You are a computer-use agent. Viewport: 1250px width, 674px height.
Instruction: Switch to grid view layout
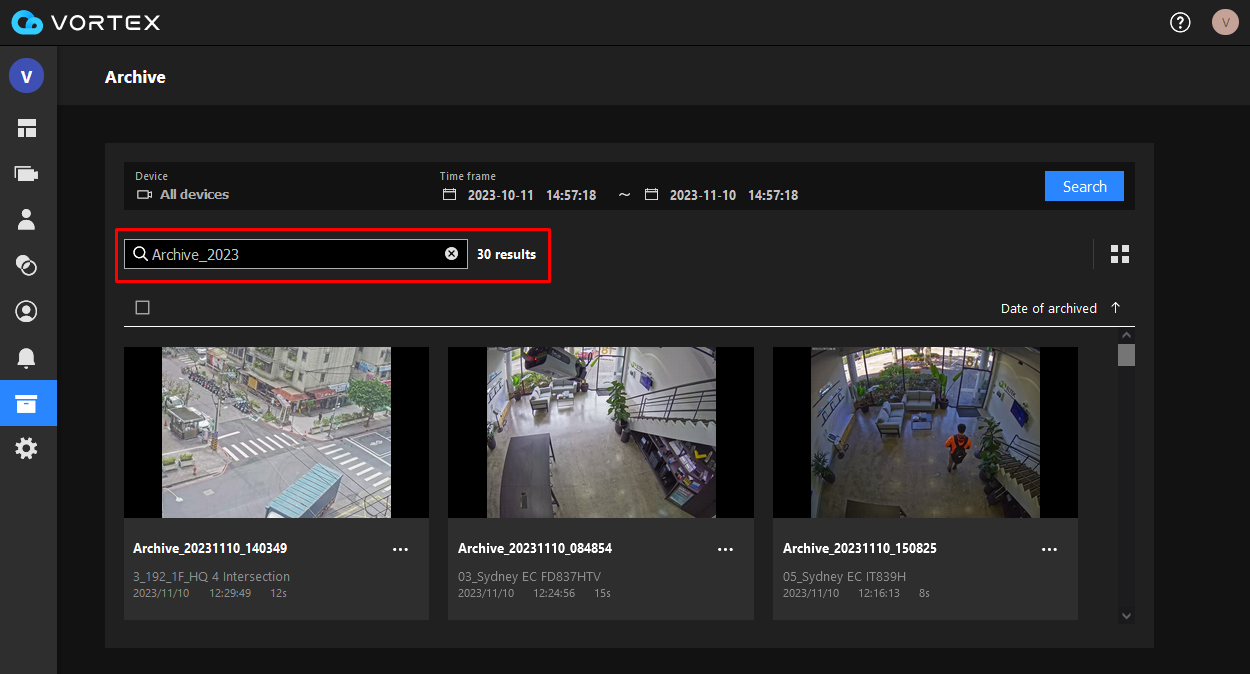(x=1119, y=253)
